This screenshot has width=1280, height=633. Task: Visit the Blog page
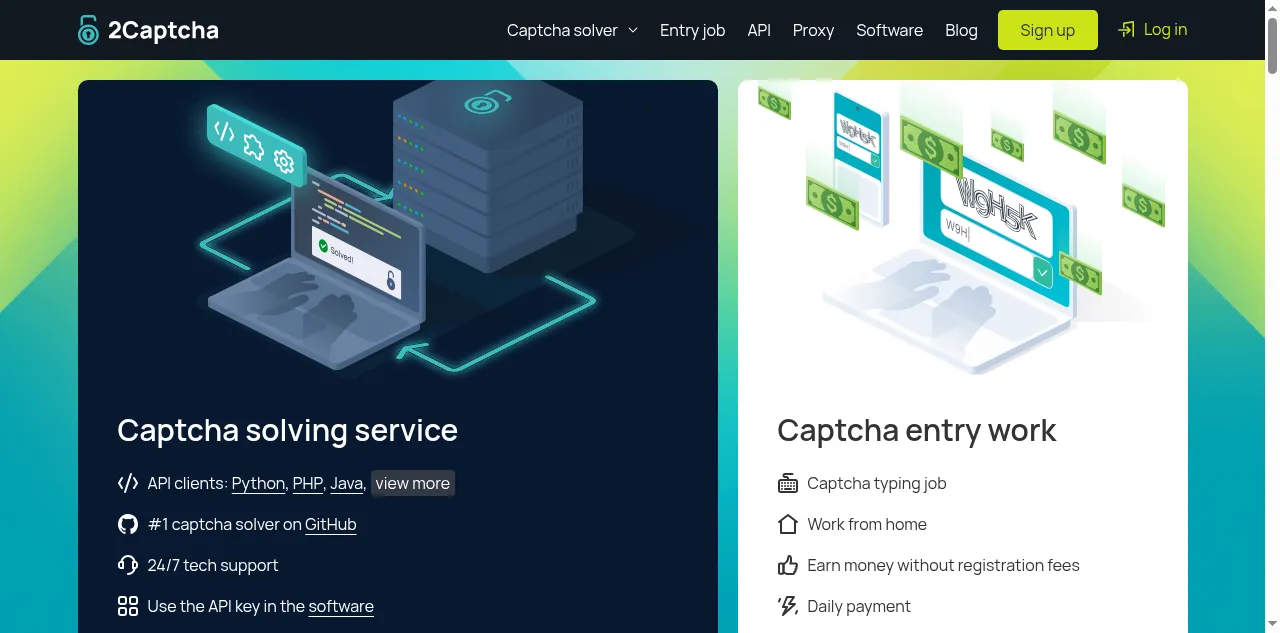coord(961,30)
